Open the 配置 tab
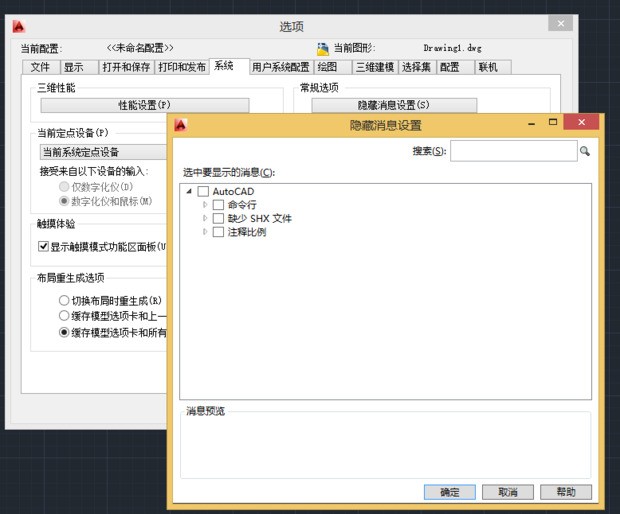620x514 pixels. (x=455, y=67)
